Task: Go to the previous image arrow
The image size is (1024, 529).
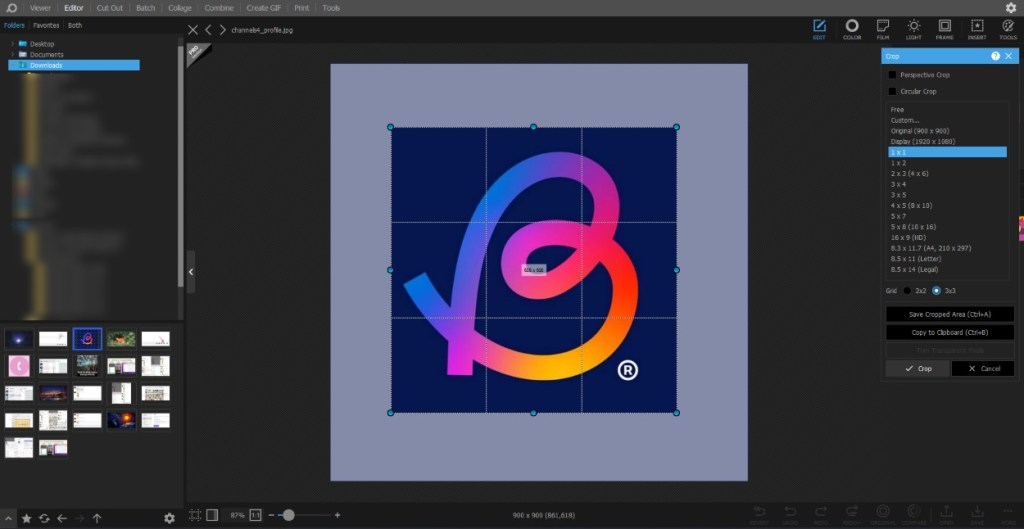Action: click(x=208, y=29)
